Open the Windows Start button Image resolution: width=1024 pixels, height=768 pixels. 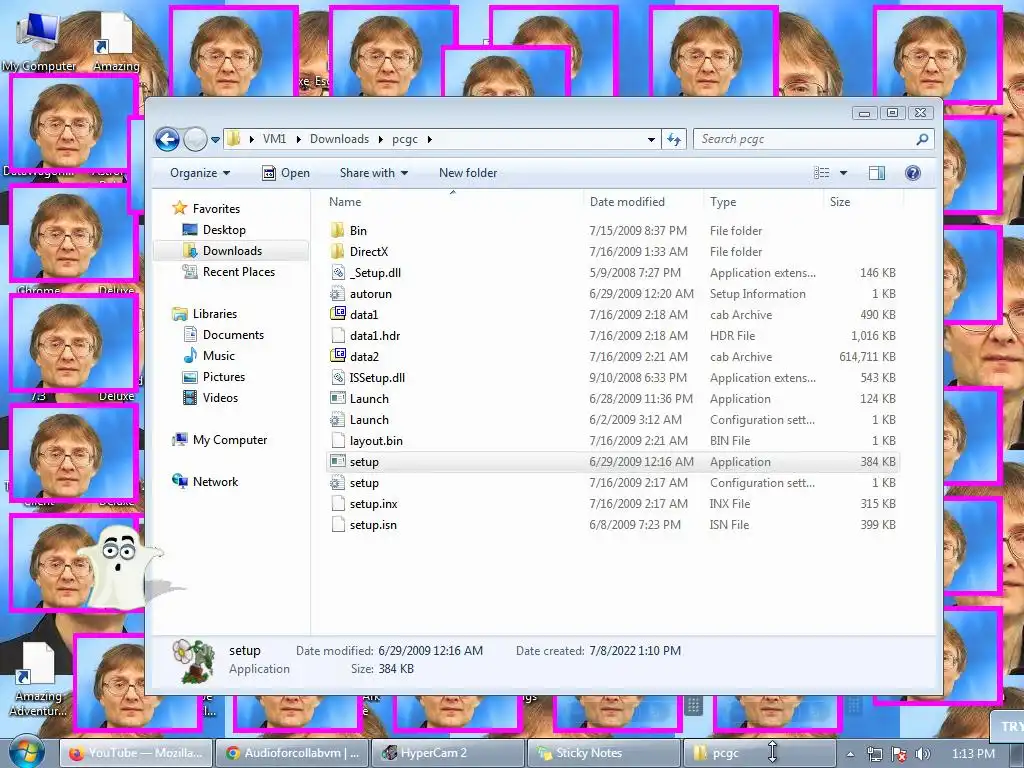[27, 752]
